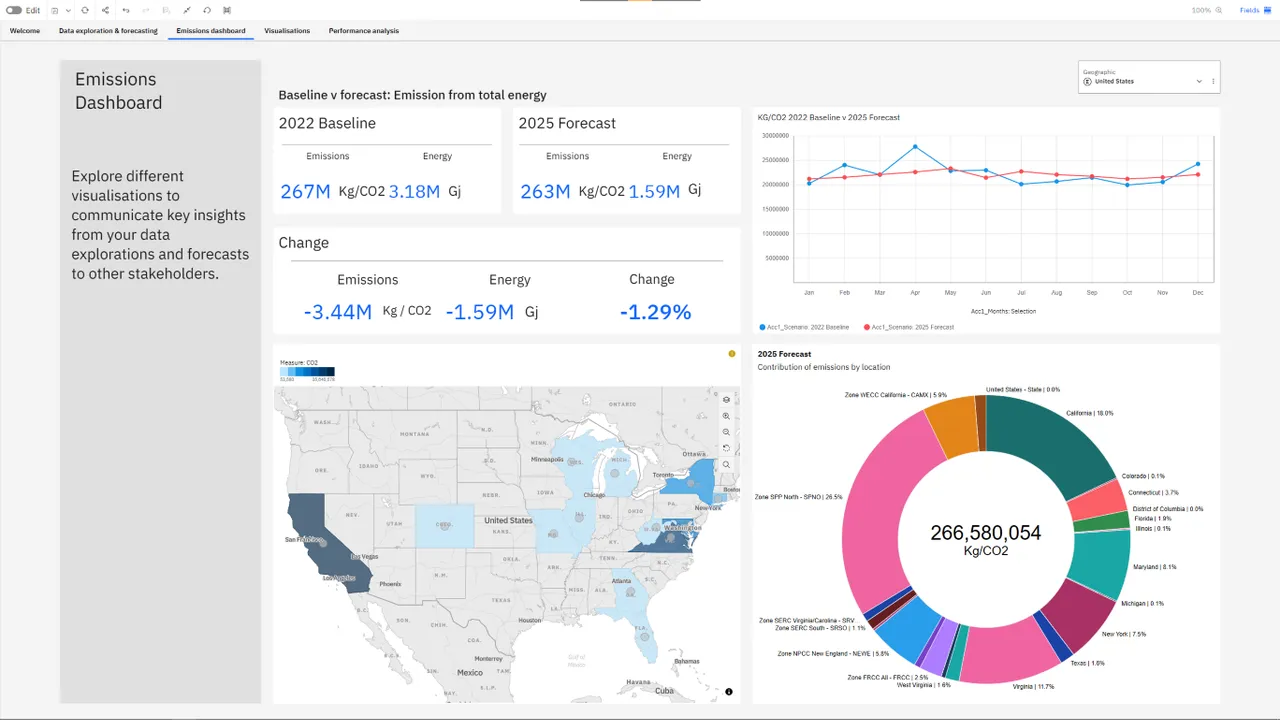Click the Undo arrow icon
This screenshot has height=720, width=1280.
coord(126,10)
